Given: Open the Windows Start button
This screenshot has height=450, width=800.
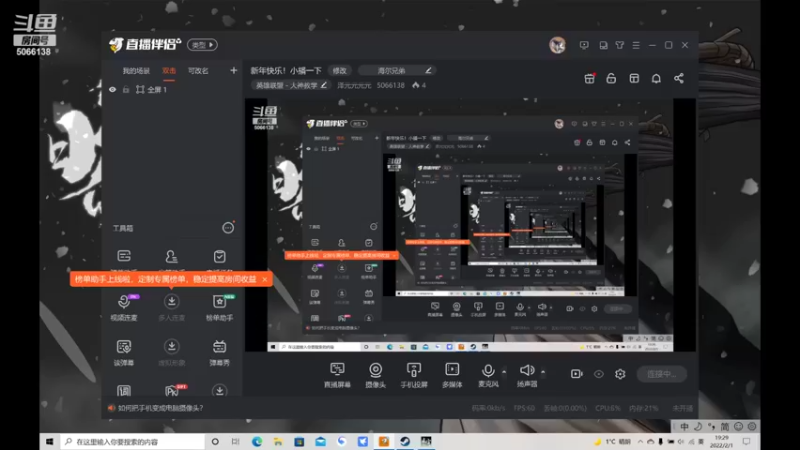Looking at the screenshot, I should point(49,441).
